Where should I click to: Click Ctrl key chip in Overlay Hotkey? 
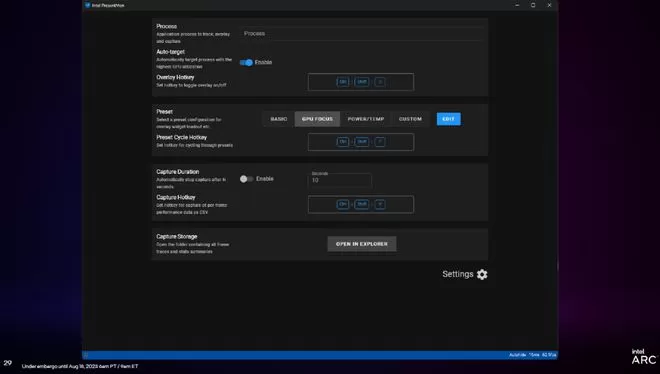(343, 82)
